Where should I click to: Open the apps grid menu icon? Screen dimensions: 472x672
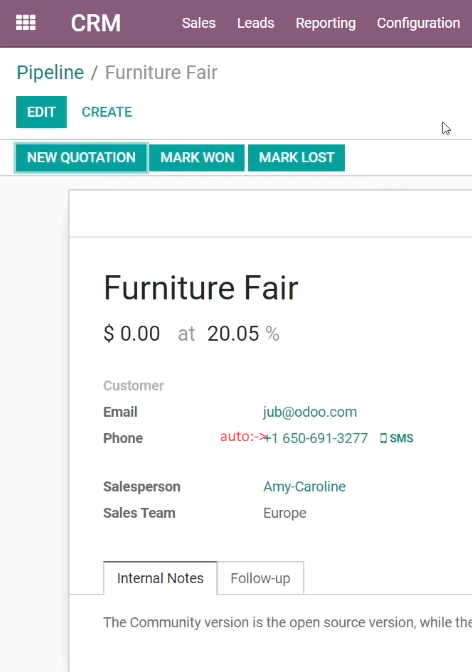point(26,23)
